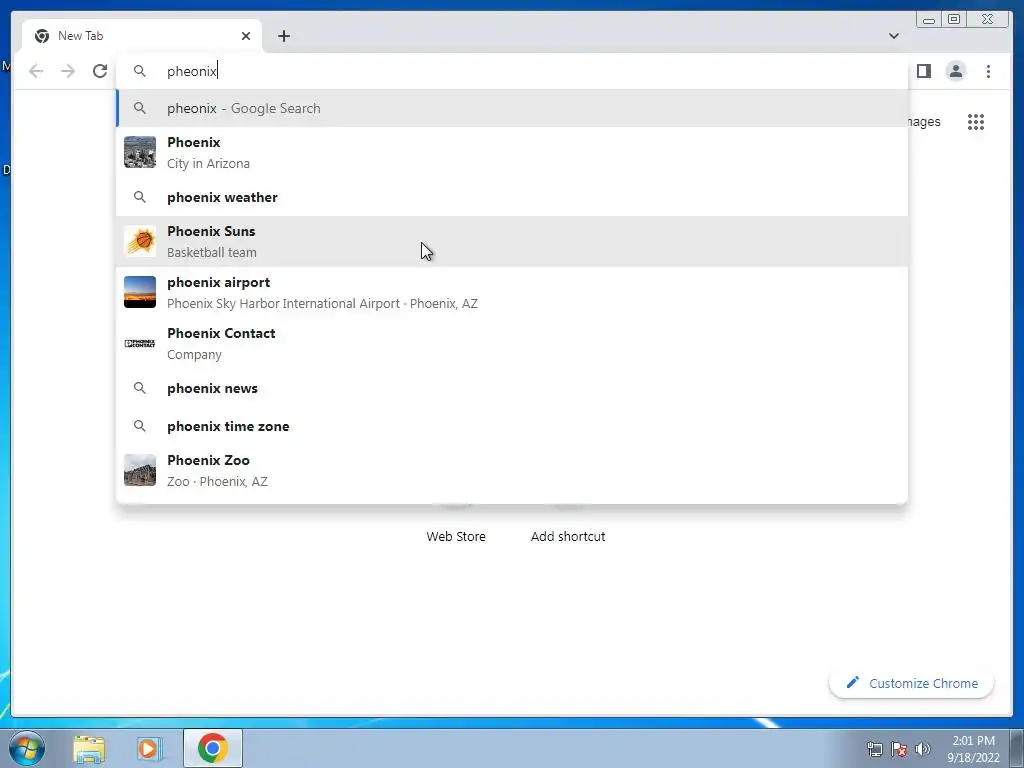Pick the phoenix weather suggestion
The height and width of the screenshot is (768, 1024).
(x=512, y=197)
